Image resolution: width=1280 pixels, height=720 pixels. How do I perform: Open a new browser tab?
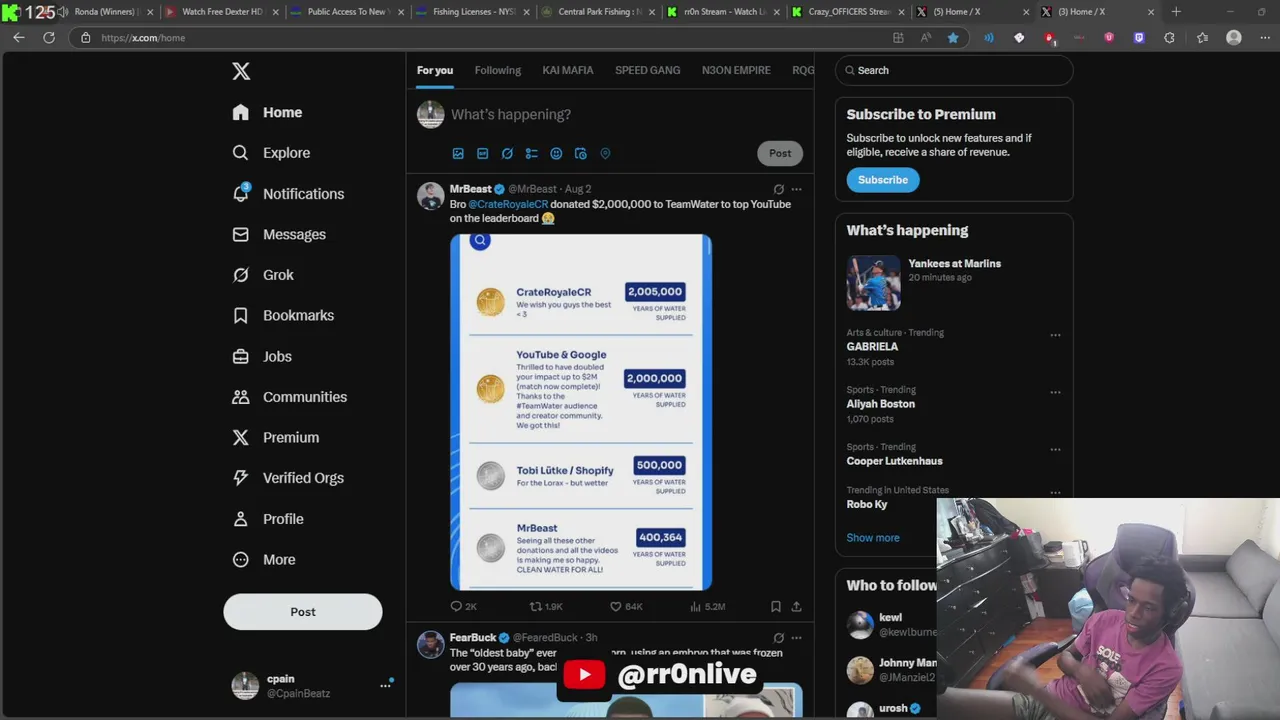pos(1176,12)
